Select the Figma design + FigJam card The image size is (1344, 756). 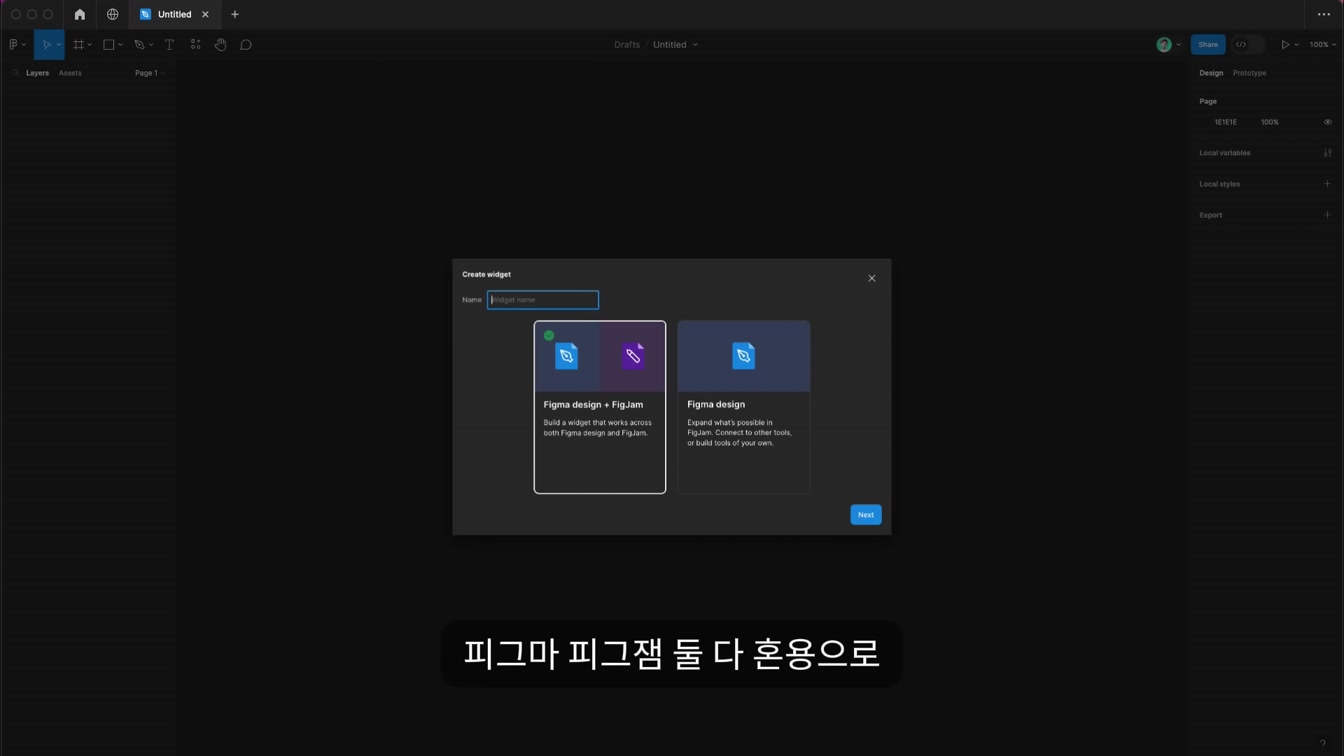(x=600, y=407)
